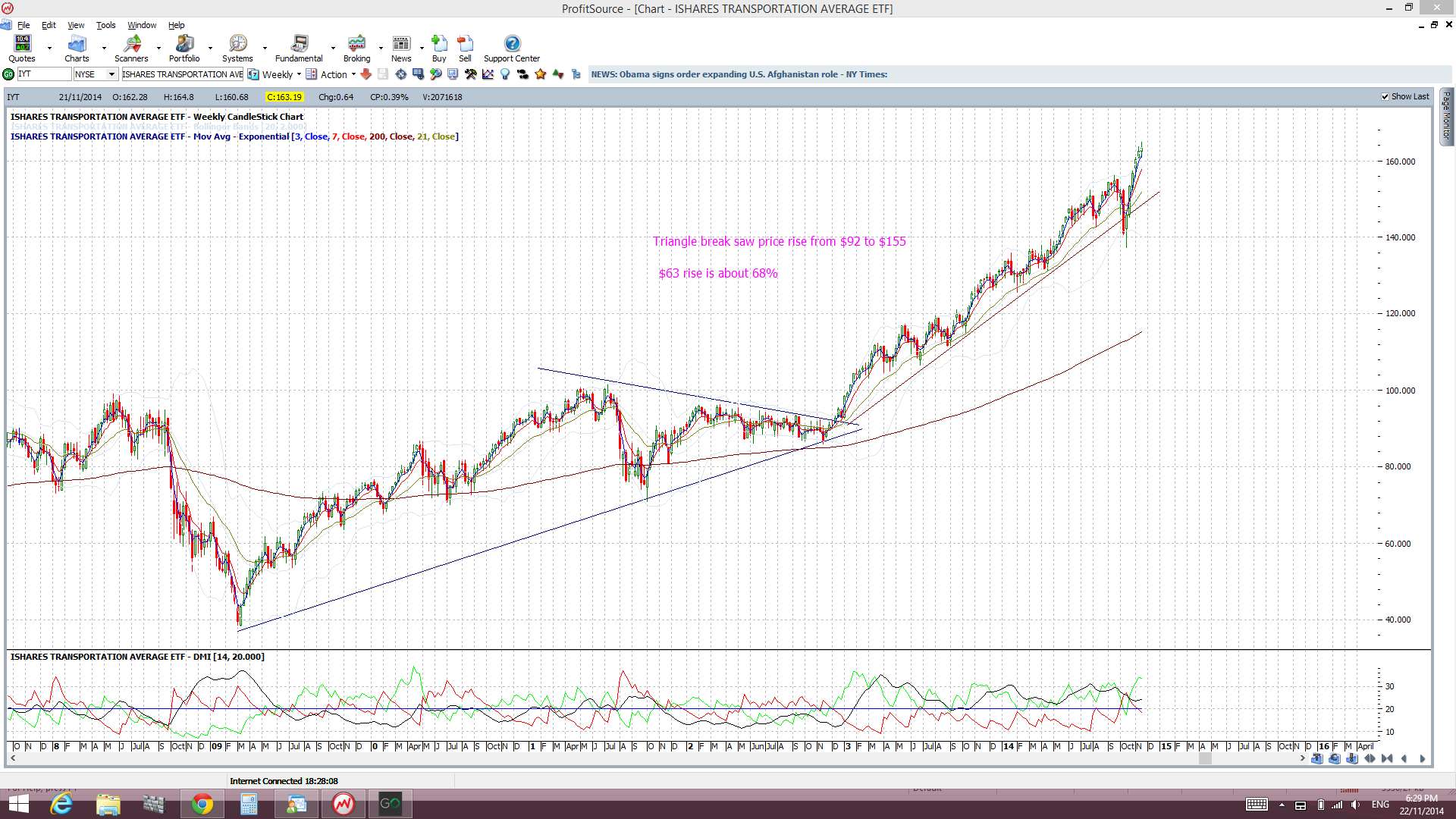This screenshot has width=1456, height=819.
Task: Expand the Charts dropdown arrow
Action: point(104,49)
